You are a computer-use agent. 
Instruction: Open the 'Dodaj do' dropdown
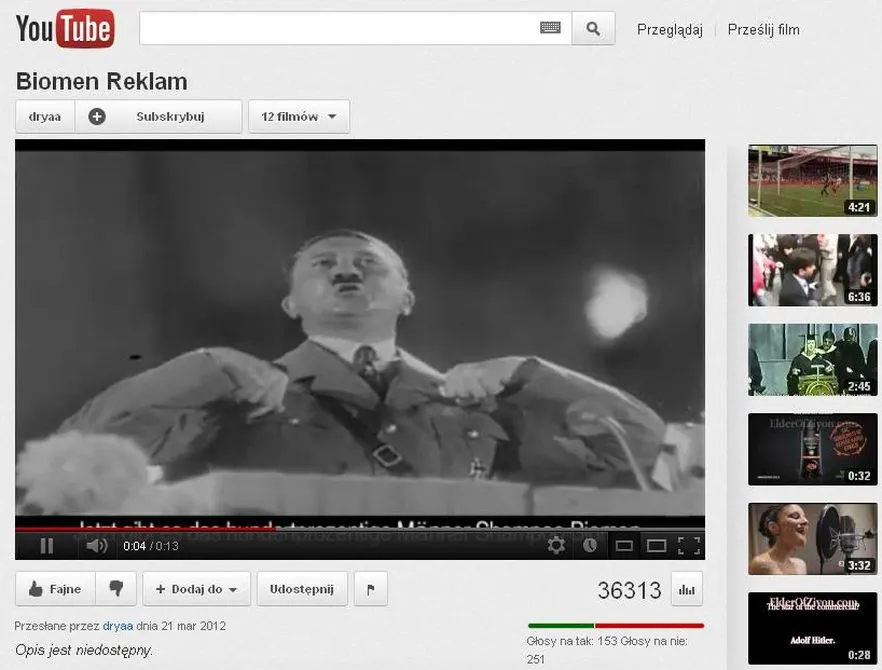(196, 588)
